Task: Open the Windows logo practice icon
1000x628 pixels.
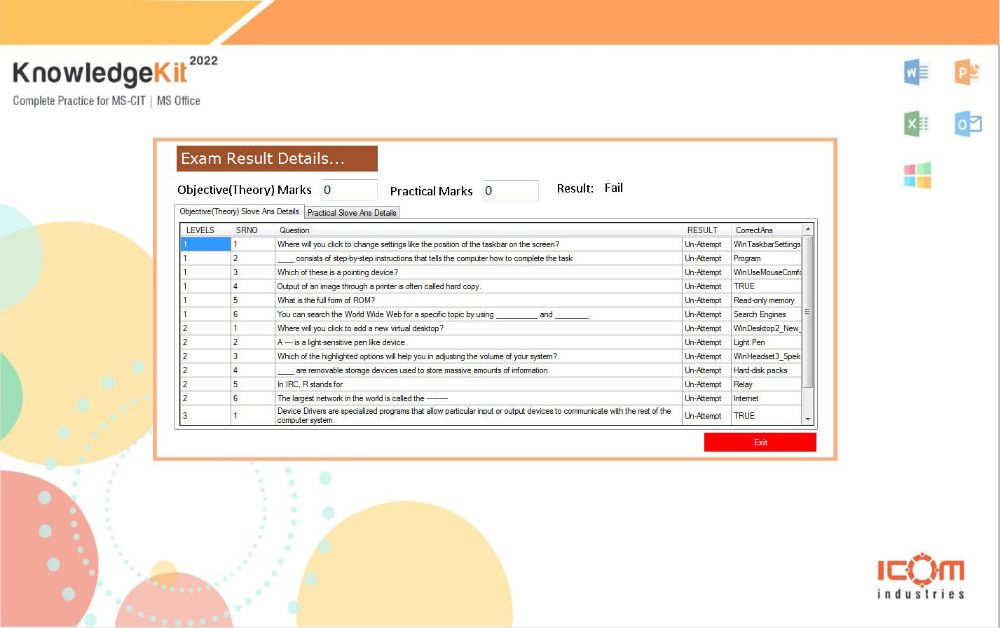Action: [917, 175]
